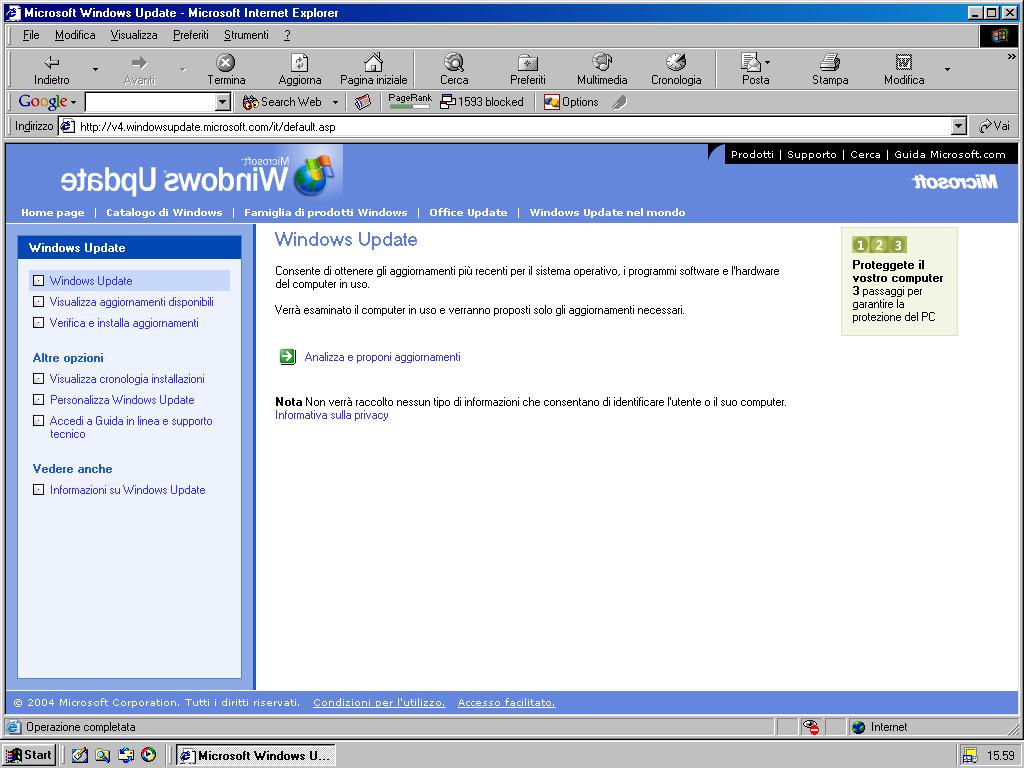Click the Google toolbar highlighter icon
Image resolution: width=1024 pixels, height=768 pixels.
619,102
